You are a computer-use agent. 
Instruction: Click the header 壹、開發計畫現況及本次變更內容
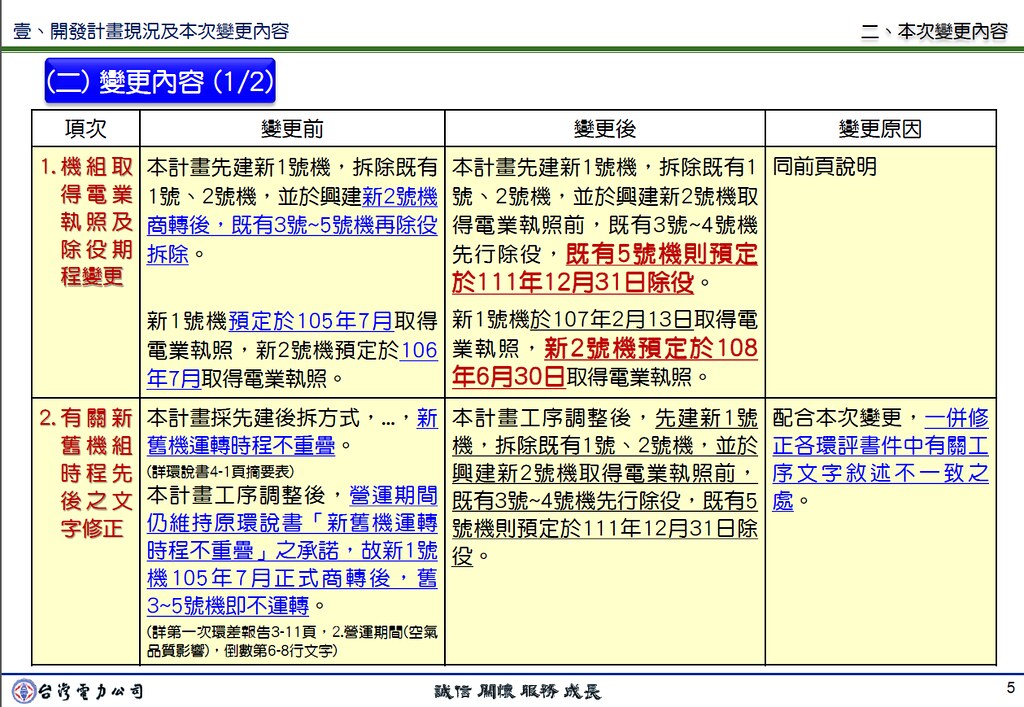[x=151, y=31]
